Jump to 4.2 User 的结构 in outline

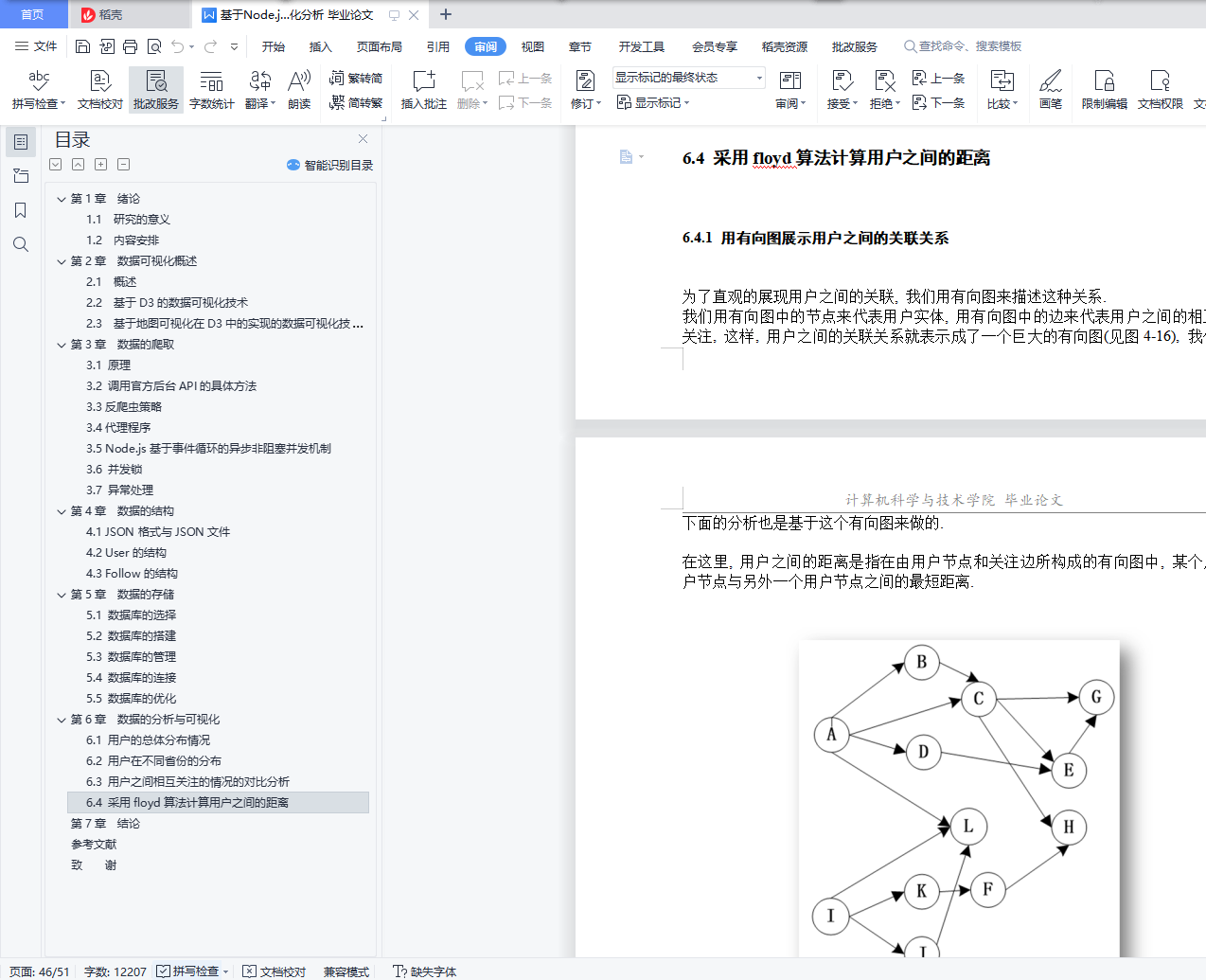pos(126,553)
